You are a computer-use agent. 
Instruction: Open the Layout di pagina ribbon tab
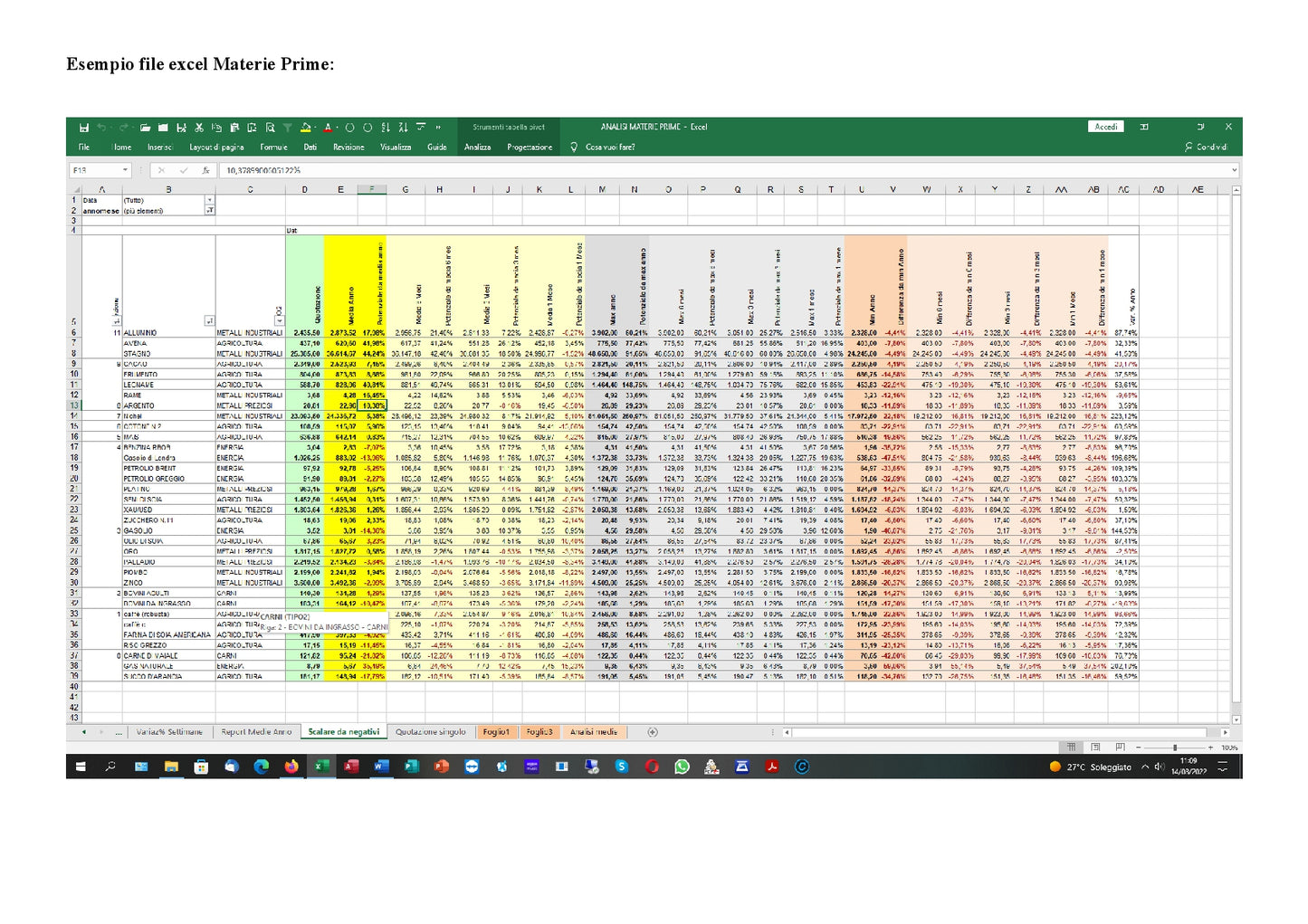click(216, 147)
